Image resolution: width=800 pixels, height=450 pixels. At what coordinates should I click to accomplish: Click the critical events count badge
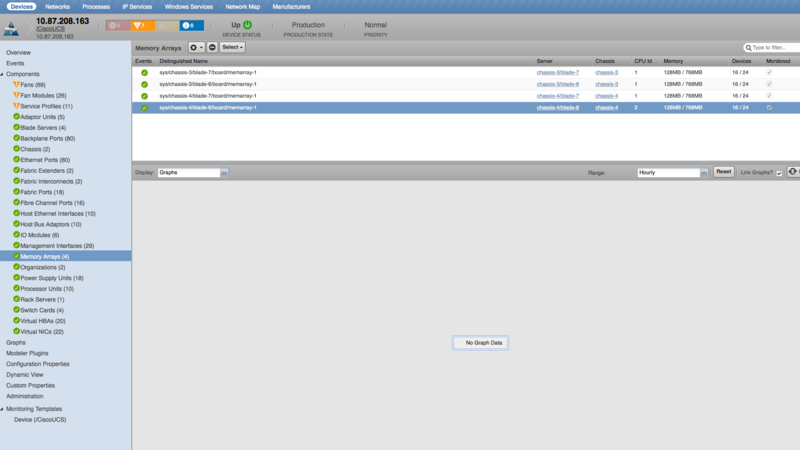[118, 26]
